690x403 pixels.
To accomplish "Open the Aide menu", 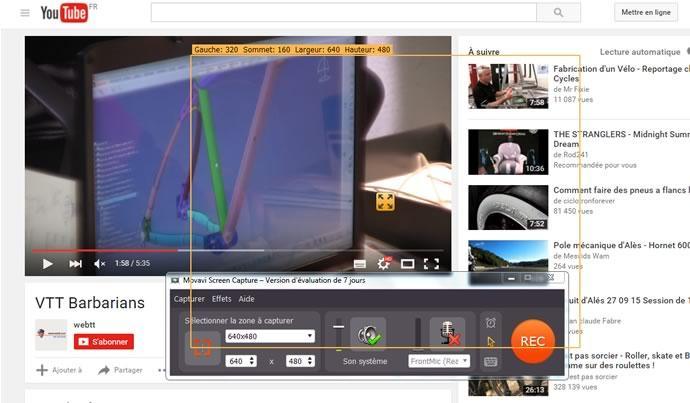I will tap(246, 299).
